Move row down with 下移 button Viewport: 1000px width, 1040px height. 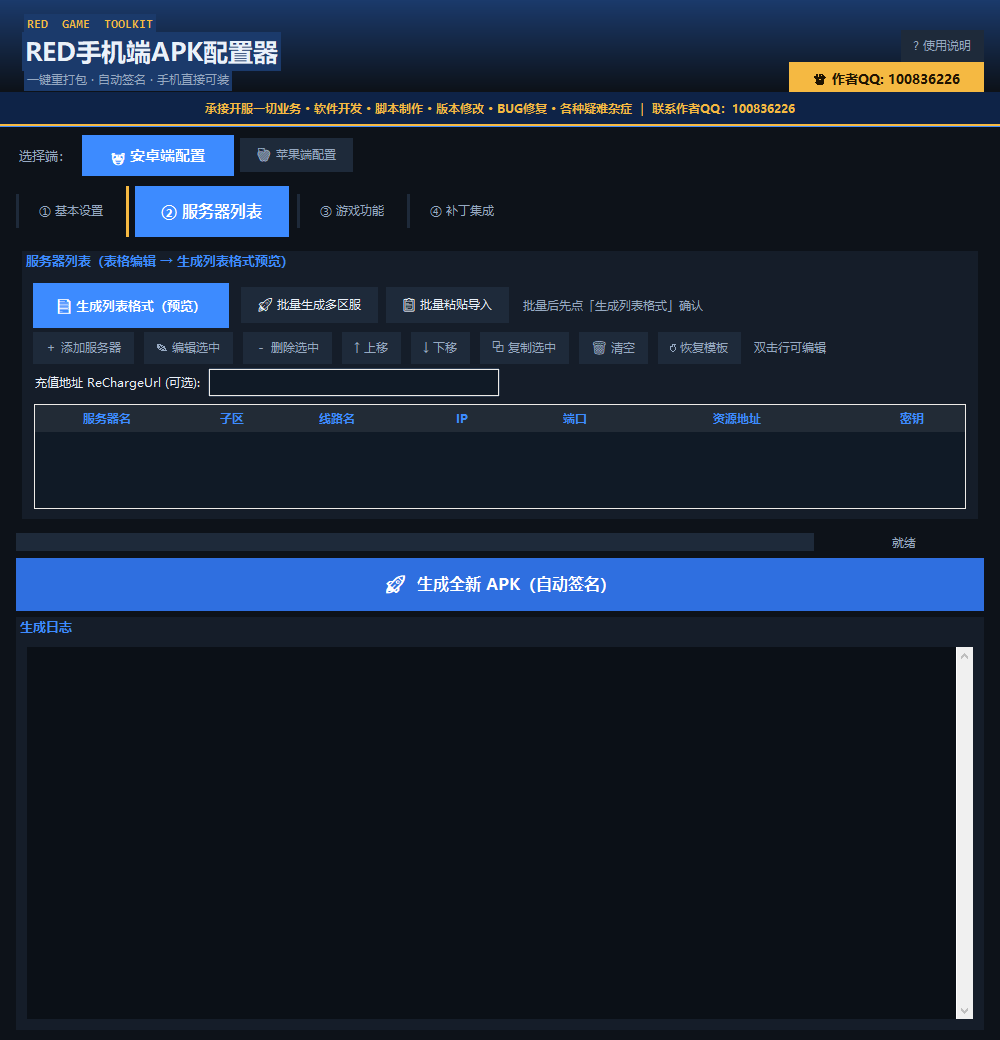tap(441, 348)
